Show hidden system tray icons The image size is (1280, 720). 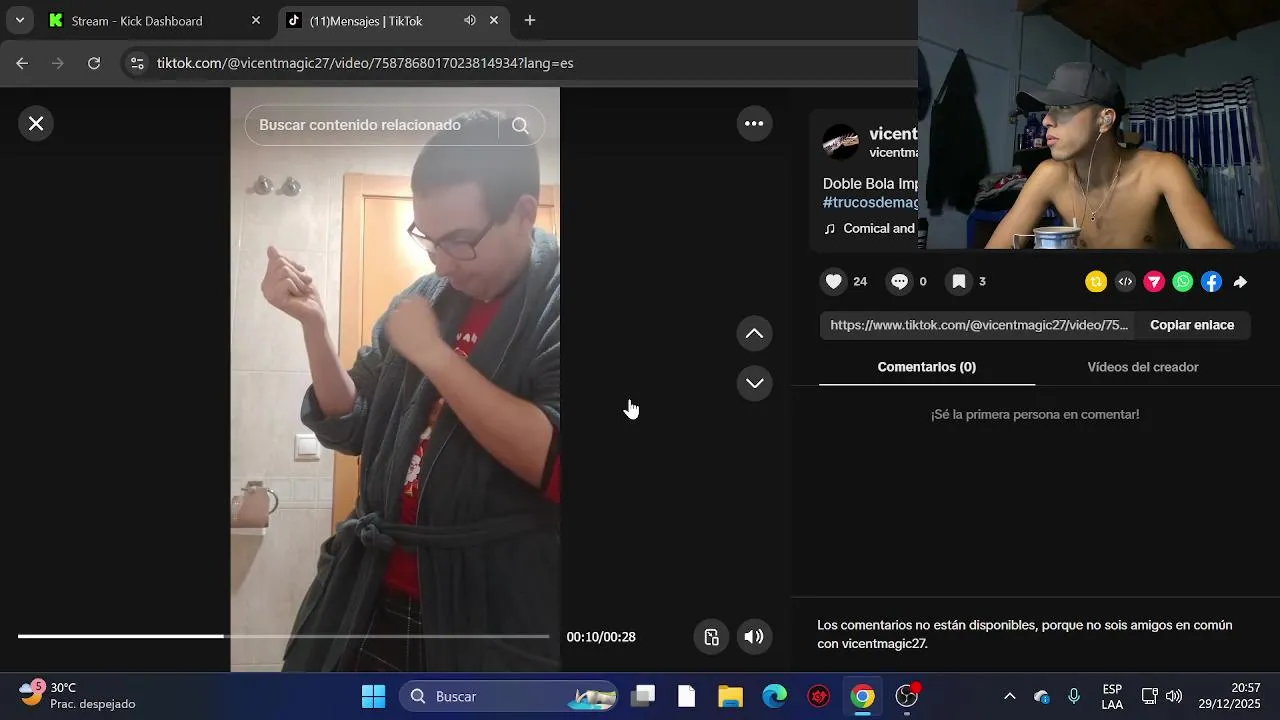[1010, 696]
